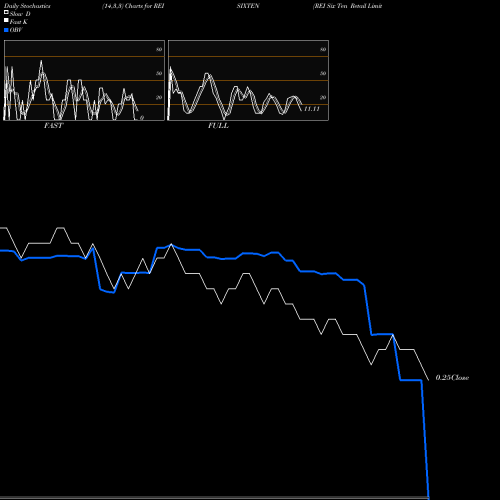
Task: Click the Slow D legend swatch
Action: (x=6, y=12)
